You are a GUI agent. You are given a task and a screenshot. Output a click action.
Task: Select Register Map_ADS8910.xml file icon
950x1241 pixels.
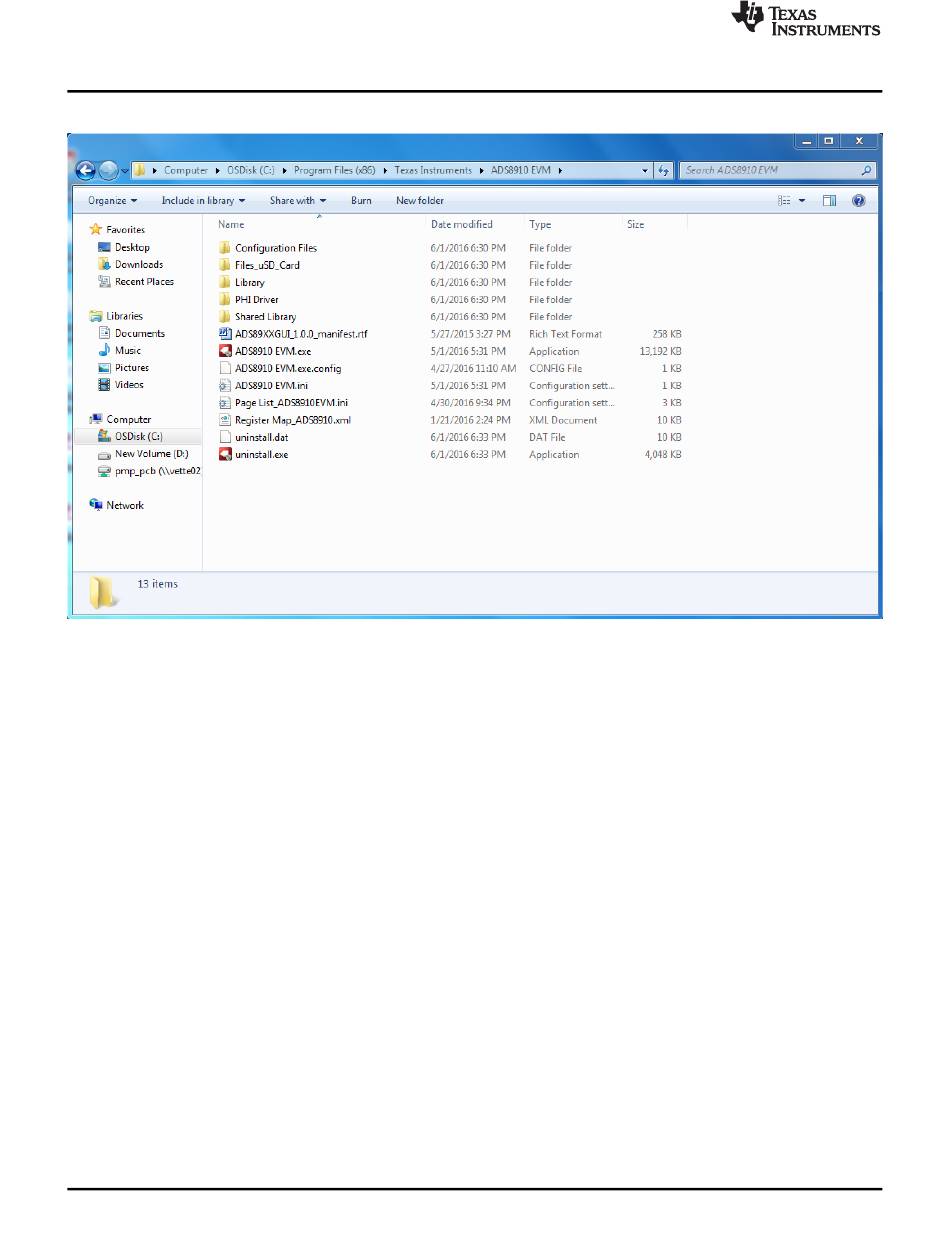tap(225, 420)
